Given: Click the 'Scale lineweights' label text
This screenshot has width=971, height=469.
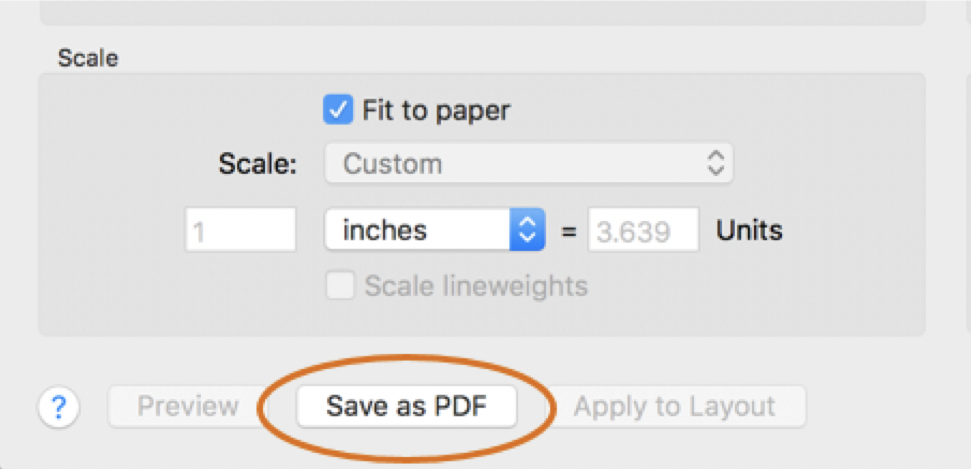Looking at the screenshot, I should [x=475, y=287].
